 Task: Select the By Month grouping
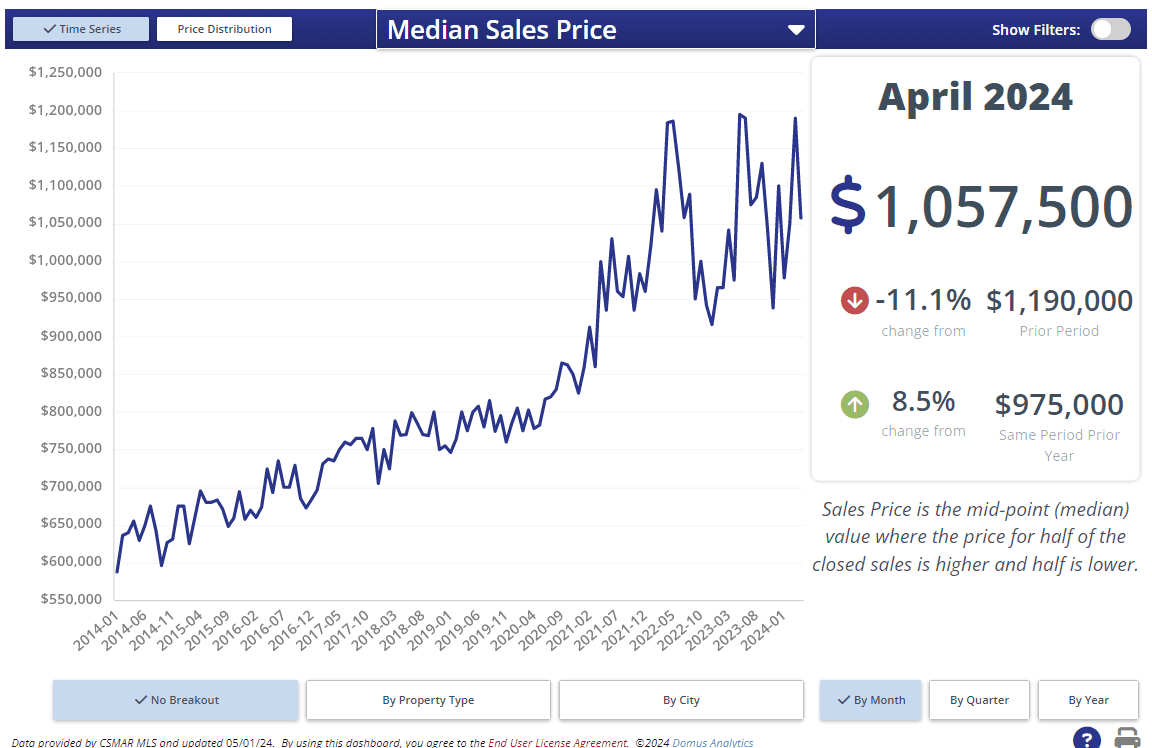point(870,700)
